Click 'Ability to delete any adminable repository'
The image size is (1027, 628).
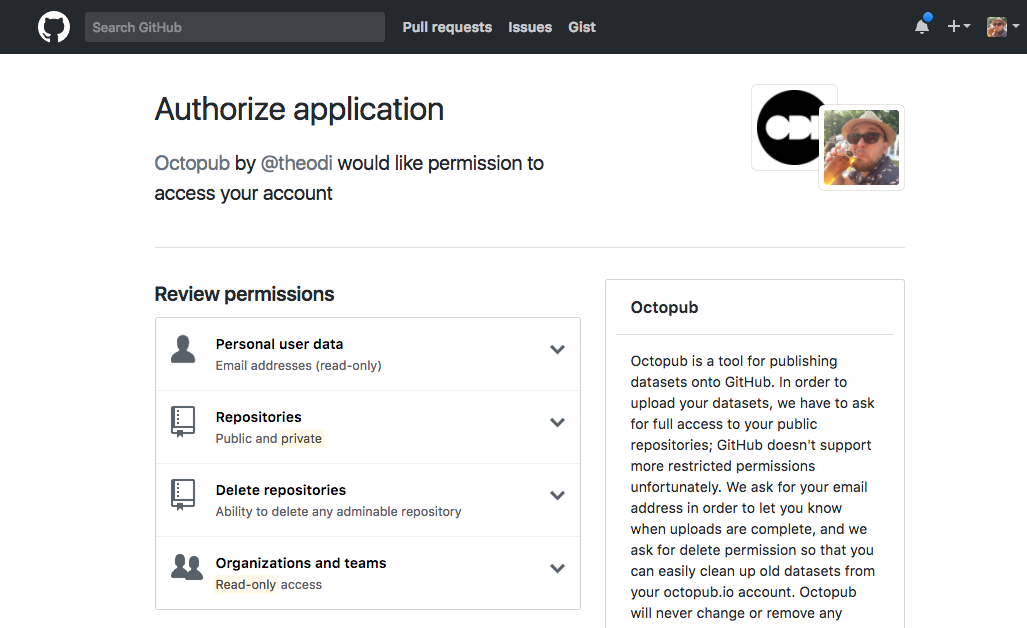[x=338, y=511]
